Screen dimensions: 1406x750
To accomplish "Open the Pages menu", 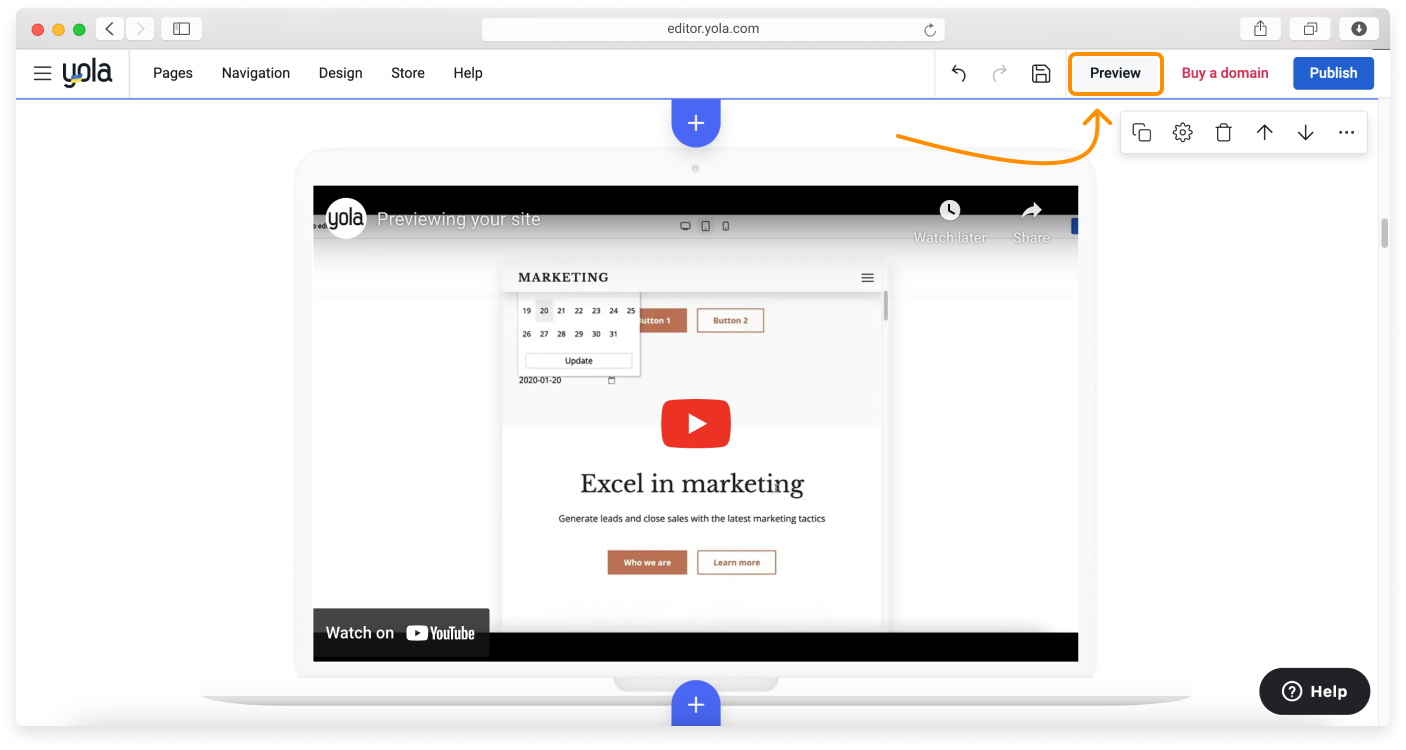I will [172, 72].
